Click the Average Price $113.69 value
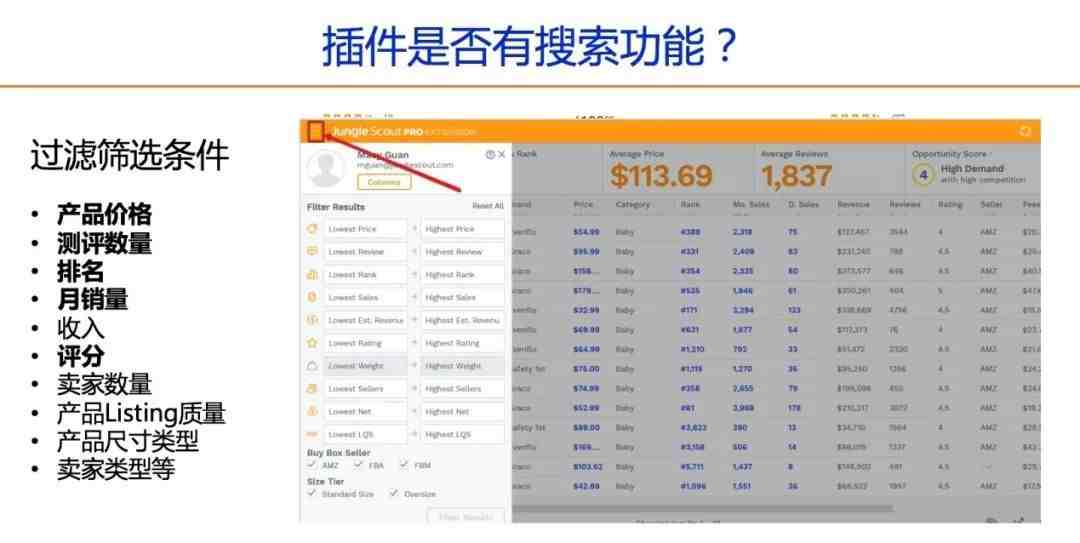 [660, 176]
